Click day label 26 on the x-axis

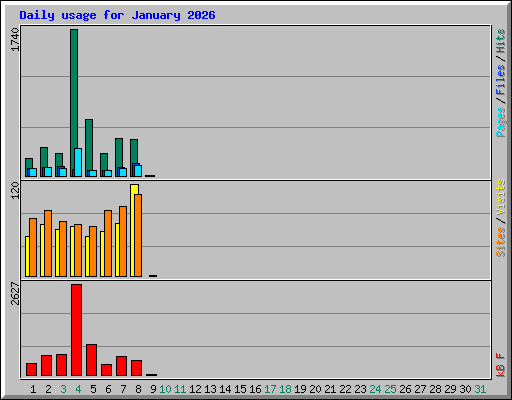(x=405, y=389)
